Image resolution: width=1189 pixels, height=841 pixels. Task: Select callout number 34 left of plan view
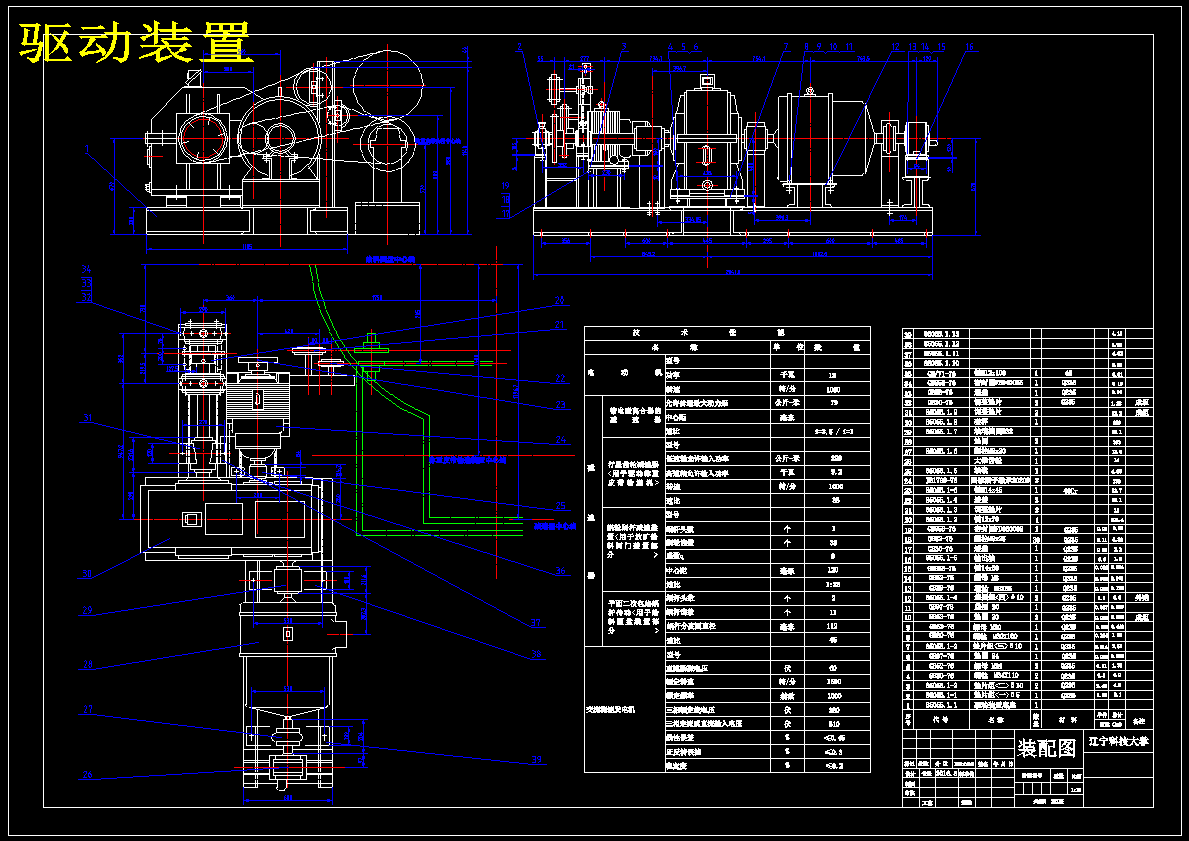[x=86, y=270]
